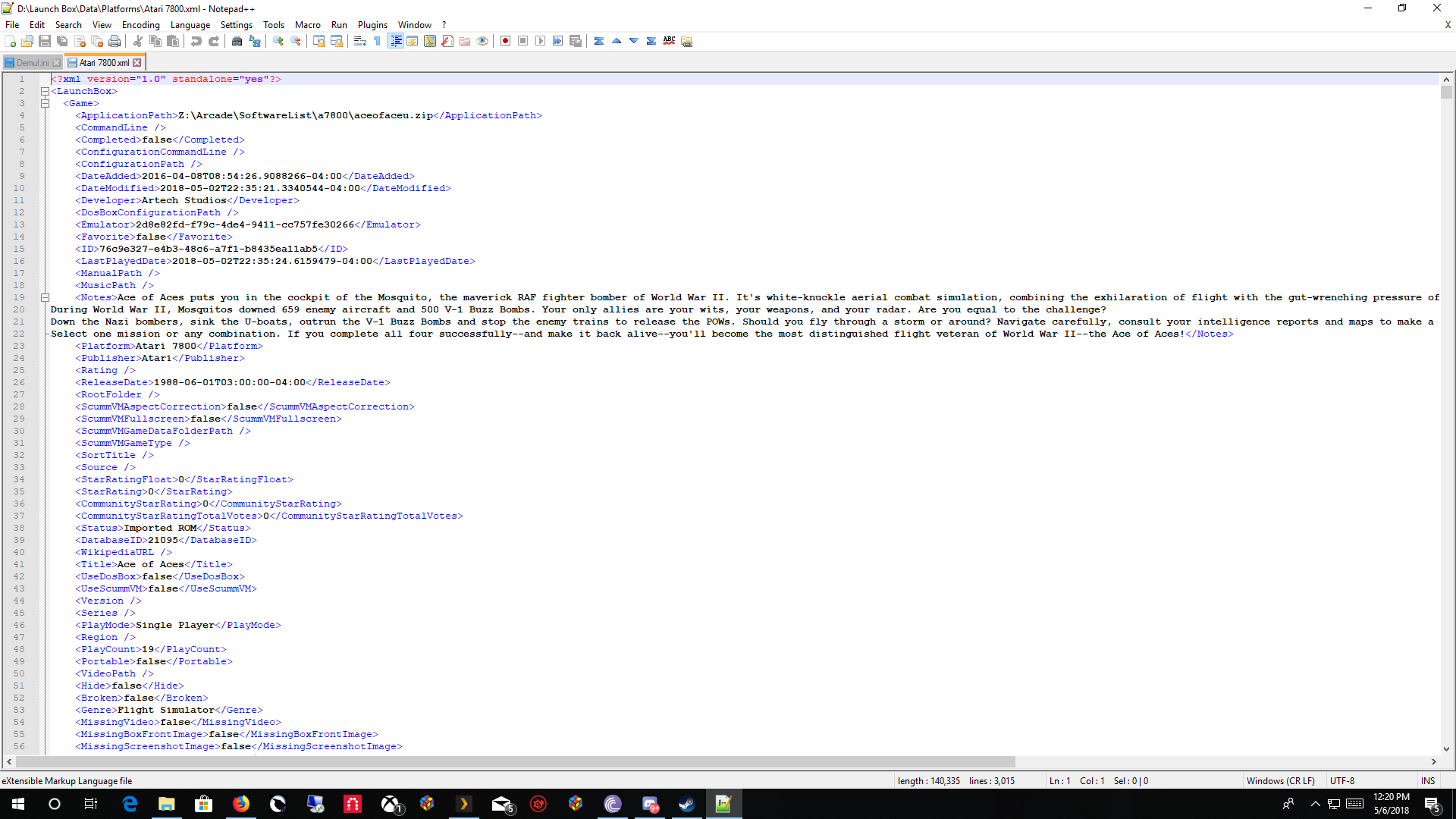Toggle synchronize vertical scrolling icon
The width and height of the screenshot is (1456, 819).
[319, 41]
